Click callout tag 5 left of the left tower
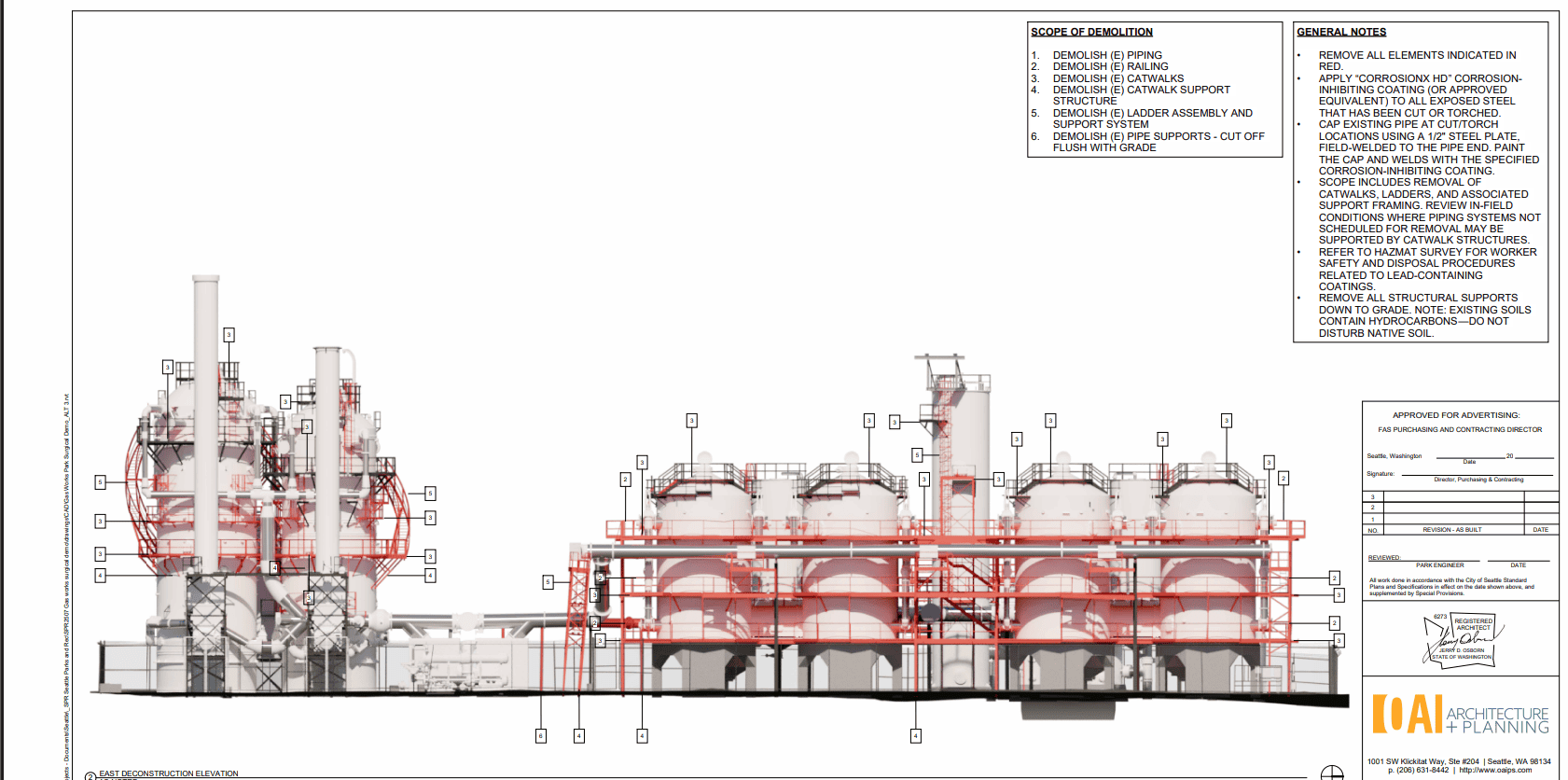This screenshot has height=780, width=1568. [100, 482]
